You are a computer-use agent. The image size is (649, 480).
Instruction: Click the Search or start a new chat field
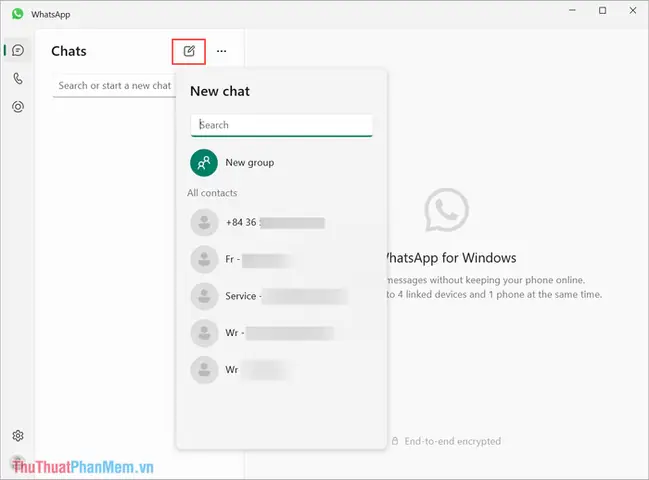[x=114, y=86]
